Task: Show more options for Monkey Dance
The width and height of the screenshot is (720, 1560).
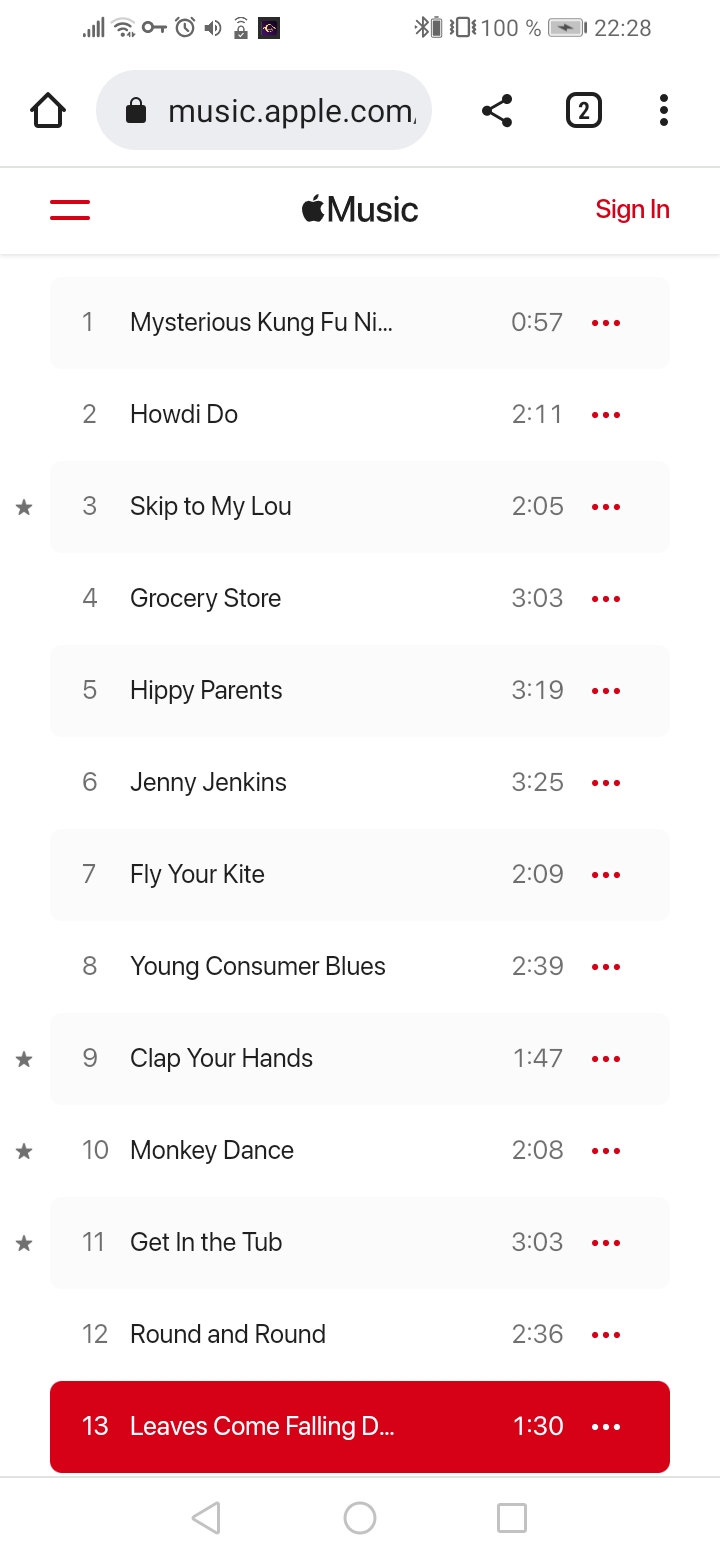Action: (x=606, y=1151)
